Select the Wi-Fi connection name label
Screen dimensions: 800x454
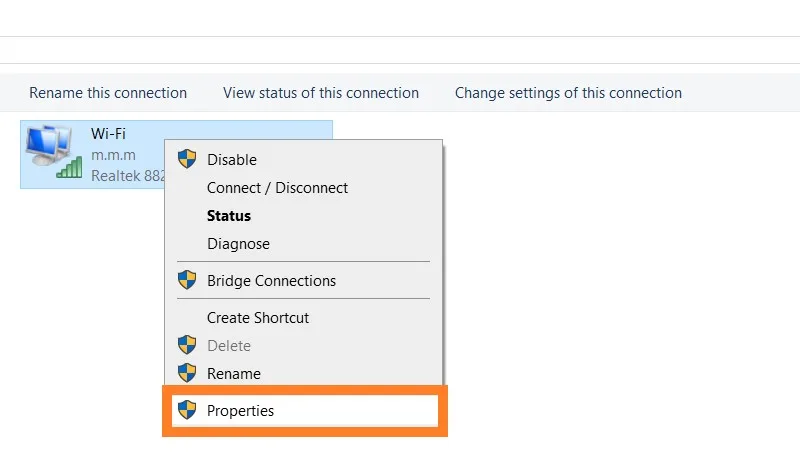click(108, 134)
